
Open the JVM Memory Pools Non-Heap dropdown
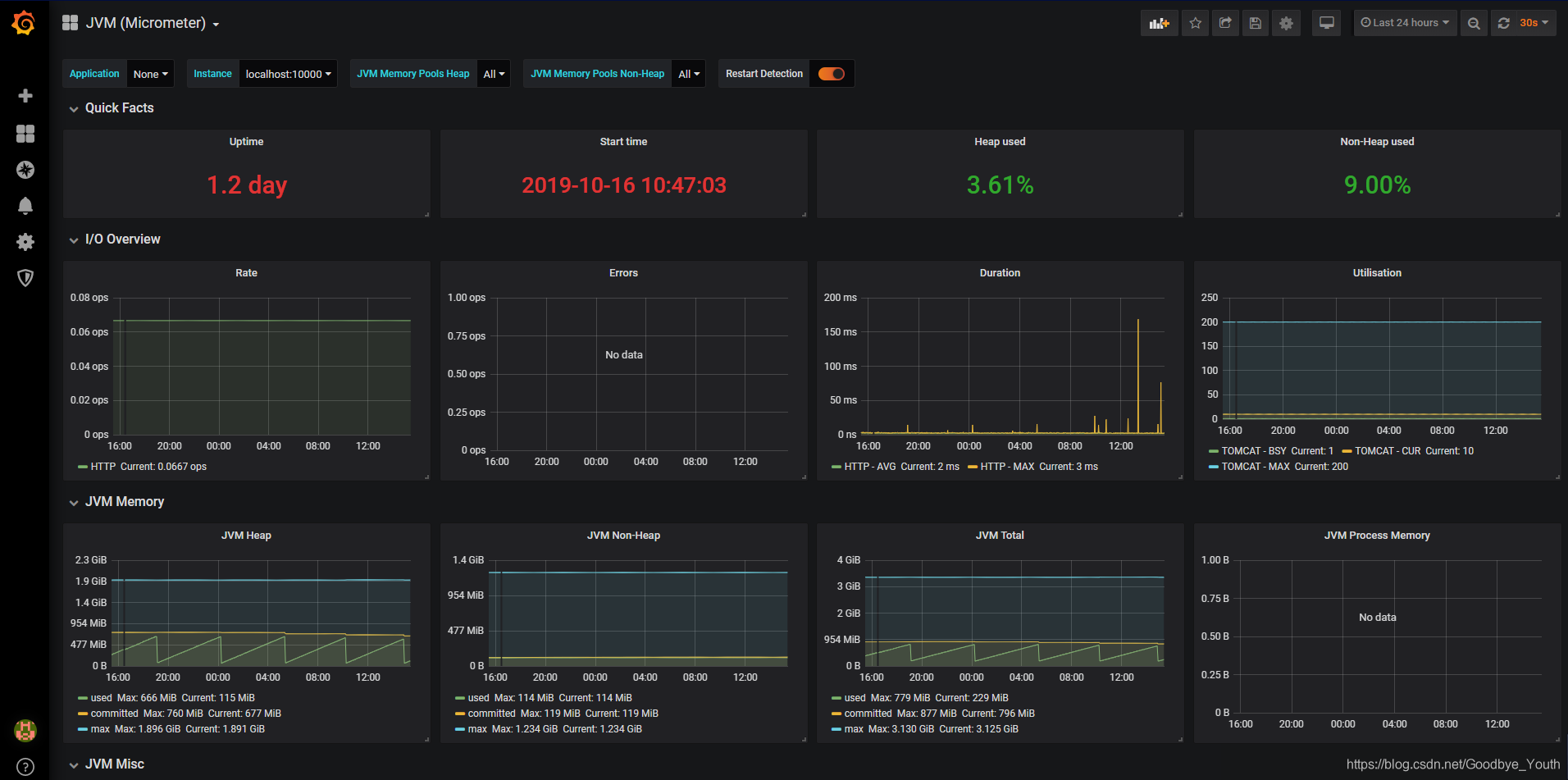point(689,74)
